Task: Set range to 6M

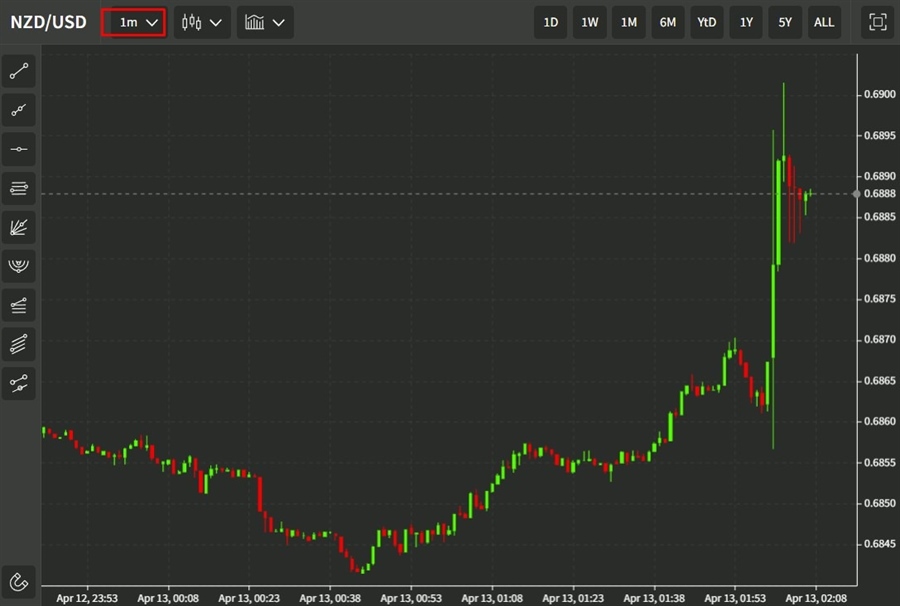Action: click(668, 22)
